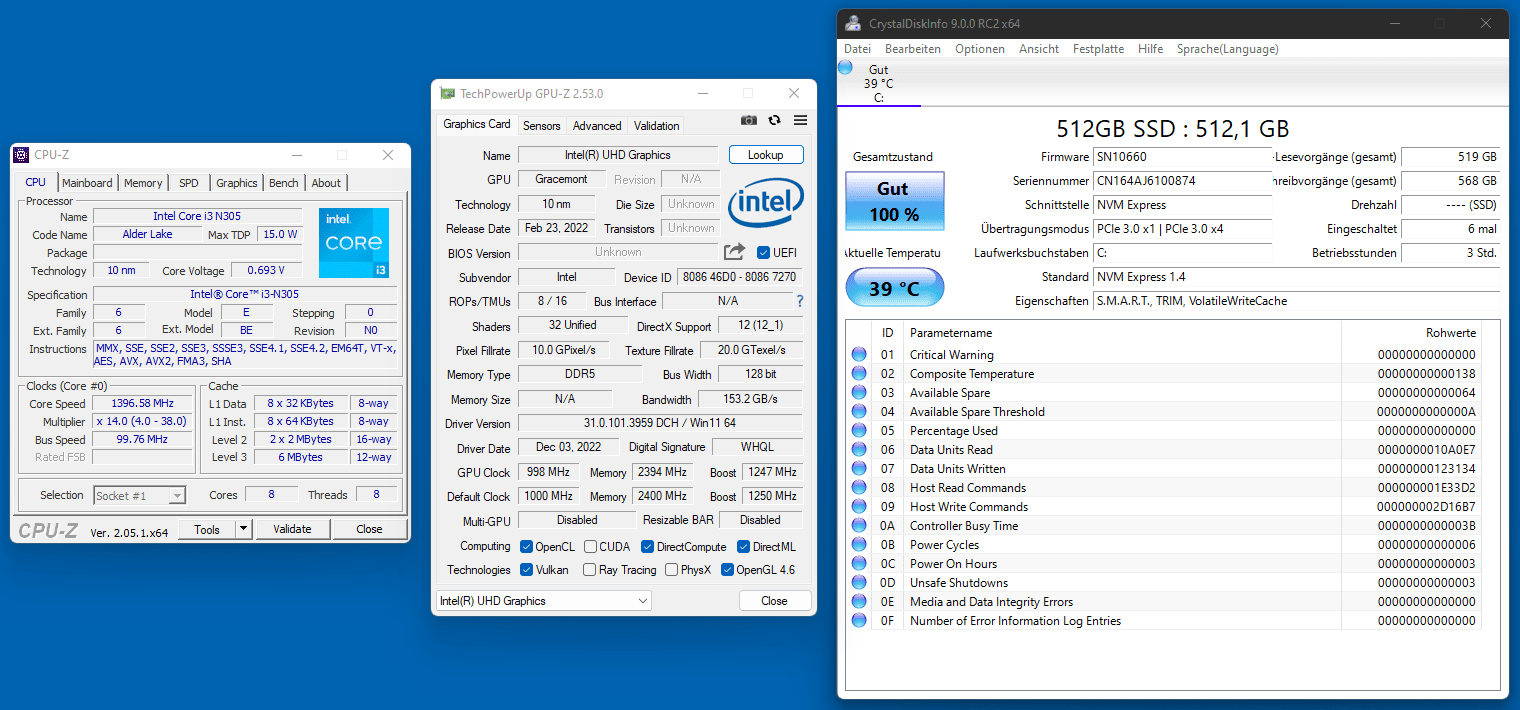Click status orb for Data Units Read row
The height and width of the screenshot is (710, 1520).
[859, 450]
